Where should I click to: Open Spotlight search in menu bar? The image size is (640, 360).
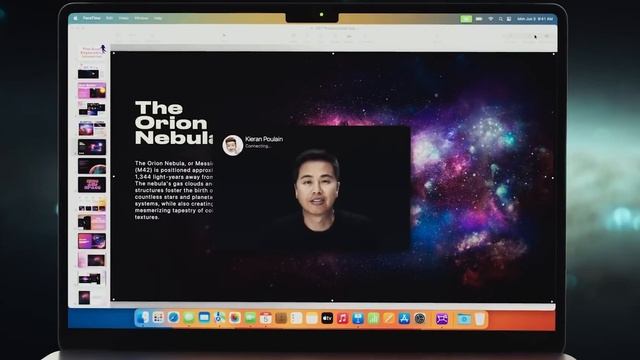point(500,19)
